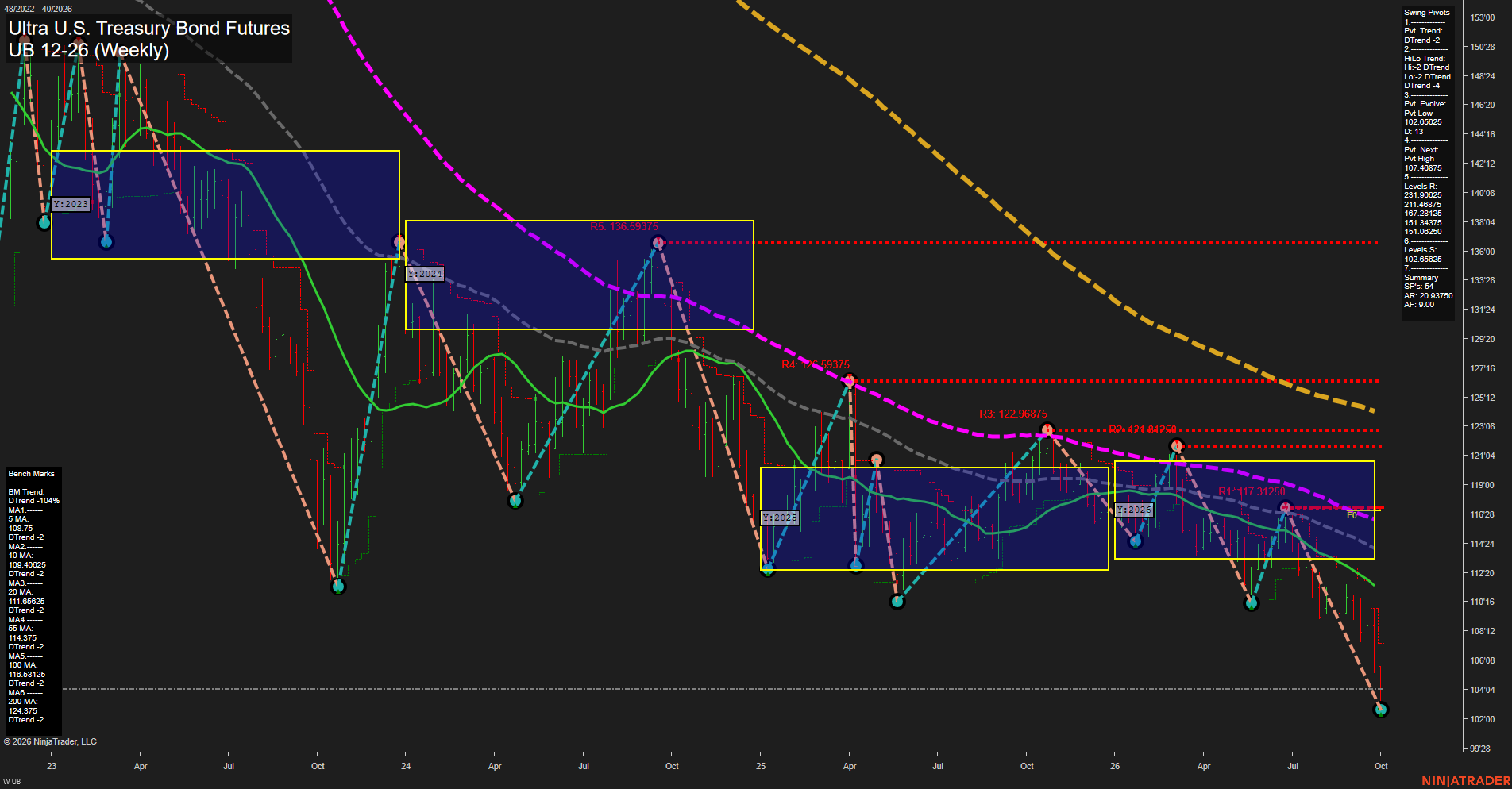This screenshot has height=789, width=1512.
Task: Click the Y:2024 year label
Action: (x=425, y=274)
